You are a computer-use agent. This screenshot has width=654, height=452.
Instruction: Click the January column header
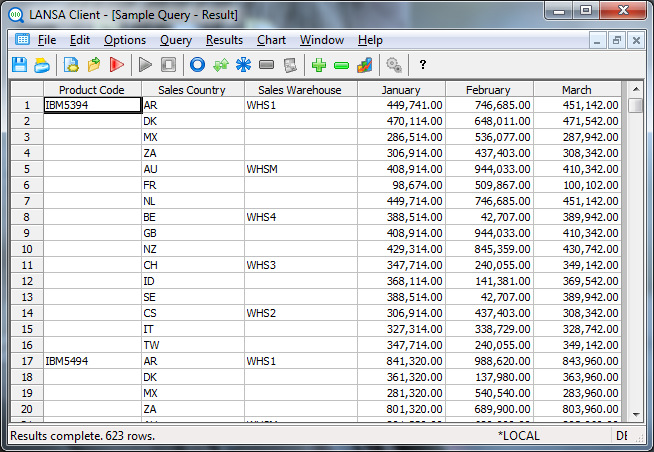(x=402, y=90)
